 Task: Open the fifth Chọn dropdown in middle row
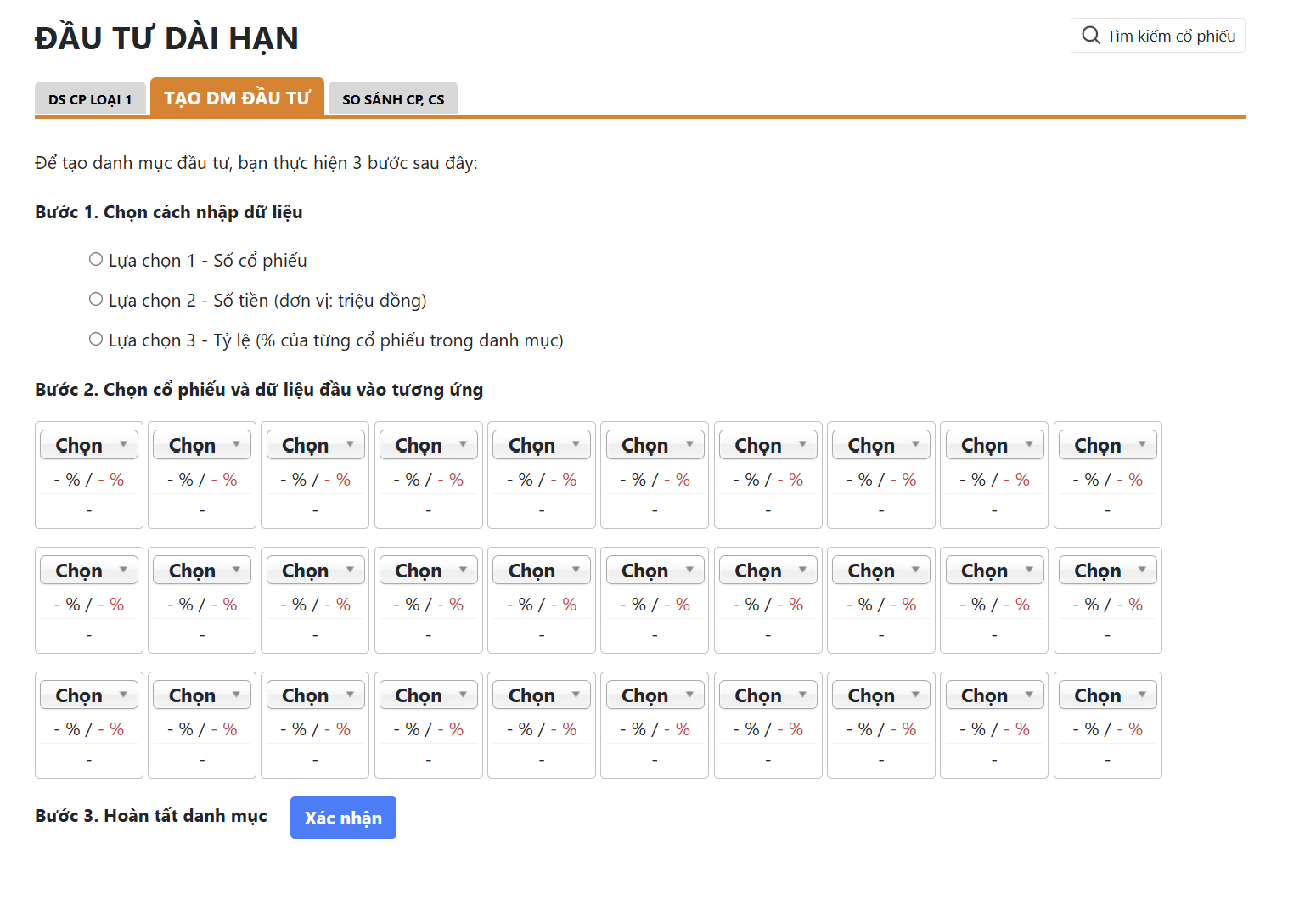[x=542, y=570]
